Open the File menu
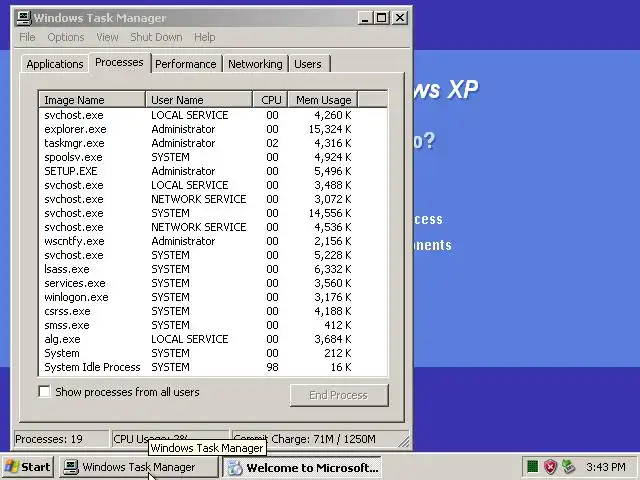The height and width of the screenshot is (480, 640). point(27,37)
